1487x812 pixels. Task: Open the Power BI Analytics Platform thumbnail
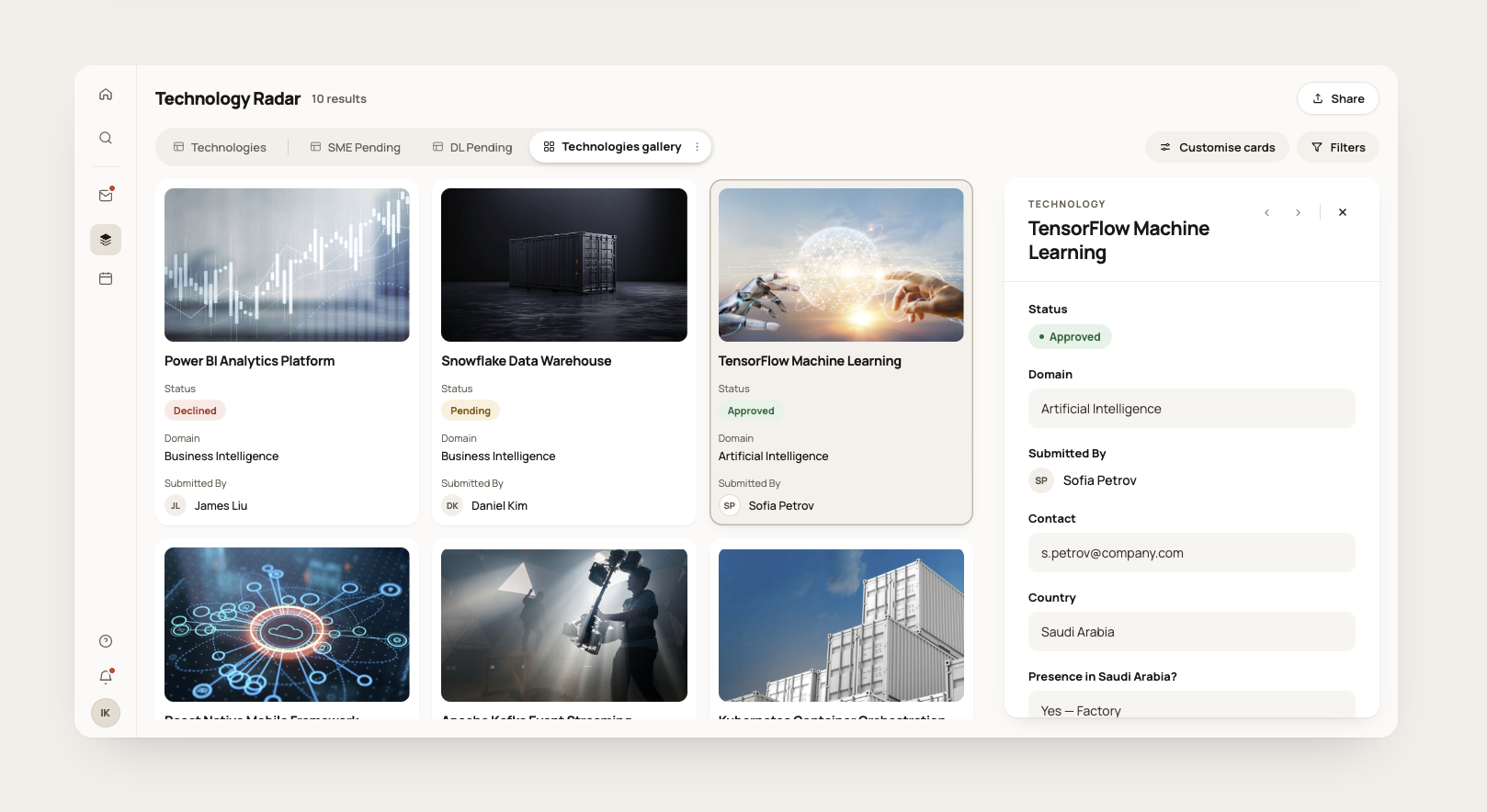(x=287, y=265)
